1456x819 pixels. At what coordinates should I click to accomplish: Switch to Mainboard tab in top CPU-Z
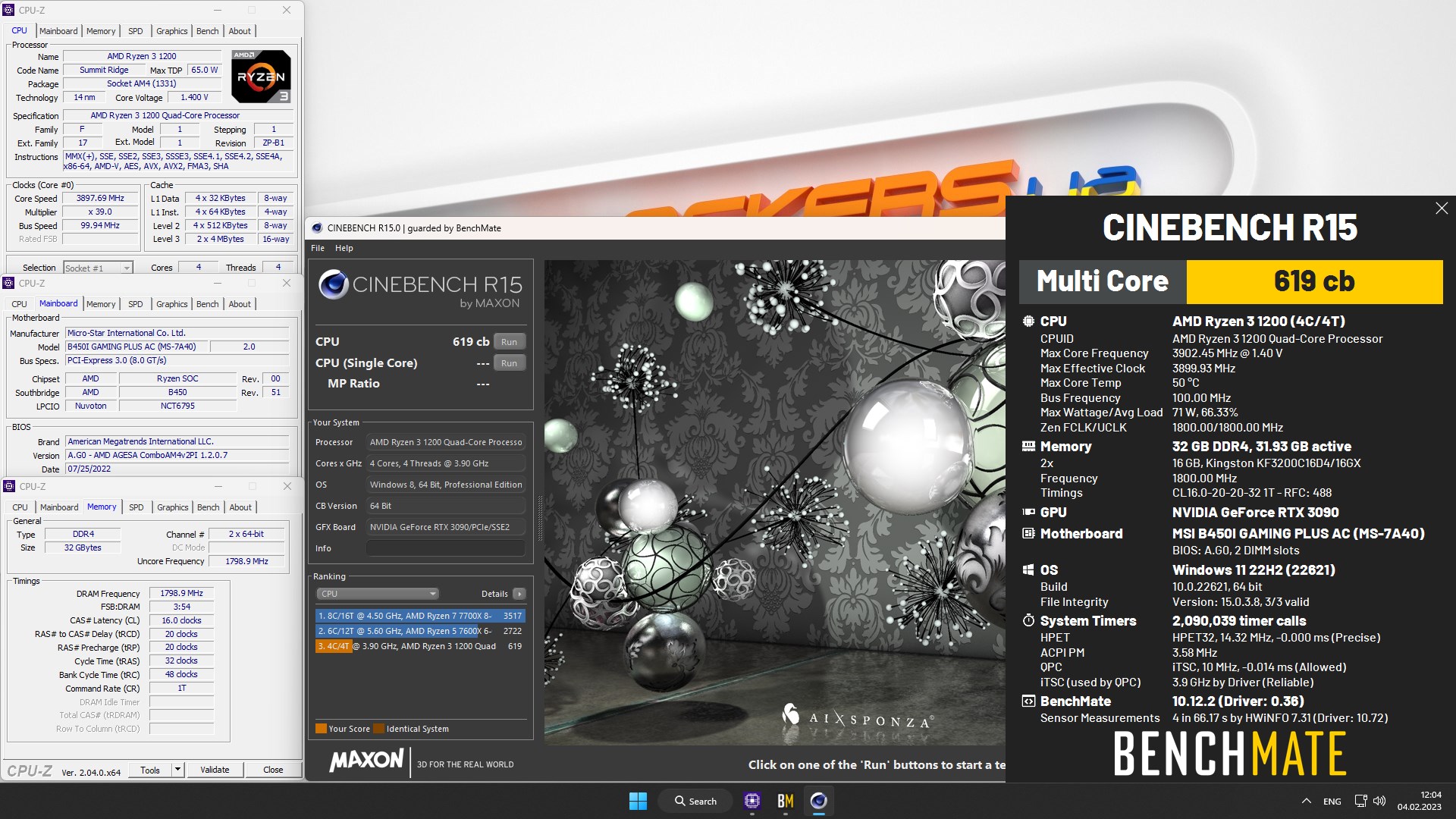coord(58,31)
